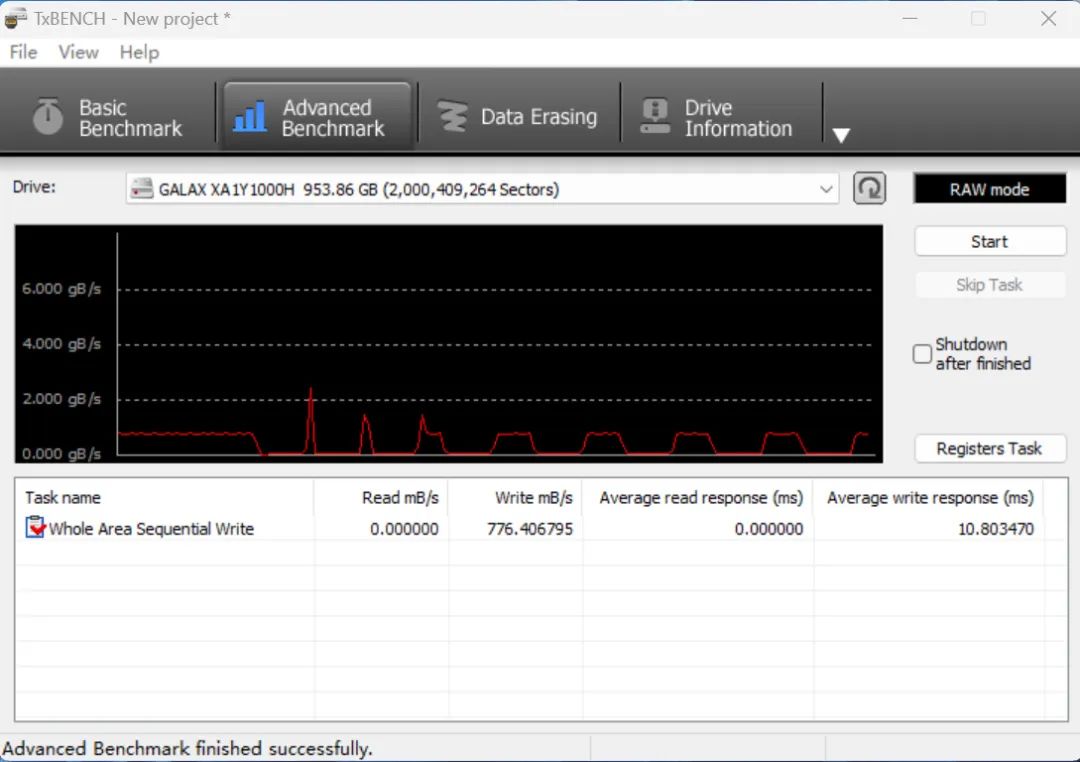Click the Drive Information disk icon
Viewport: 1080px width, 762px height.
(x=655, y=115)
